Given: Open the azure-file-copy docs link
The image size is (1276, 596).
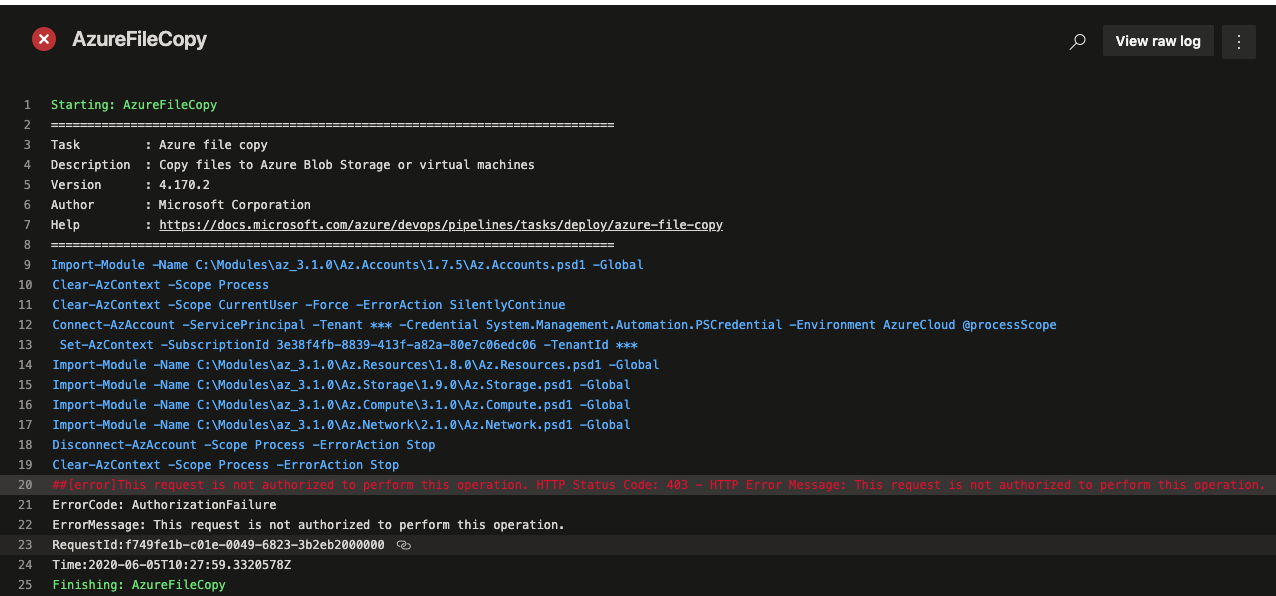Looking at the screenshot, I should click(x=441, y=225).
